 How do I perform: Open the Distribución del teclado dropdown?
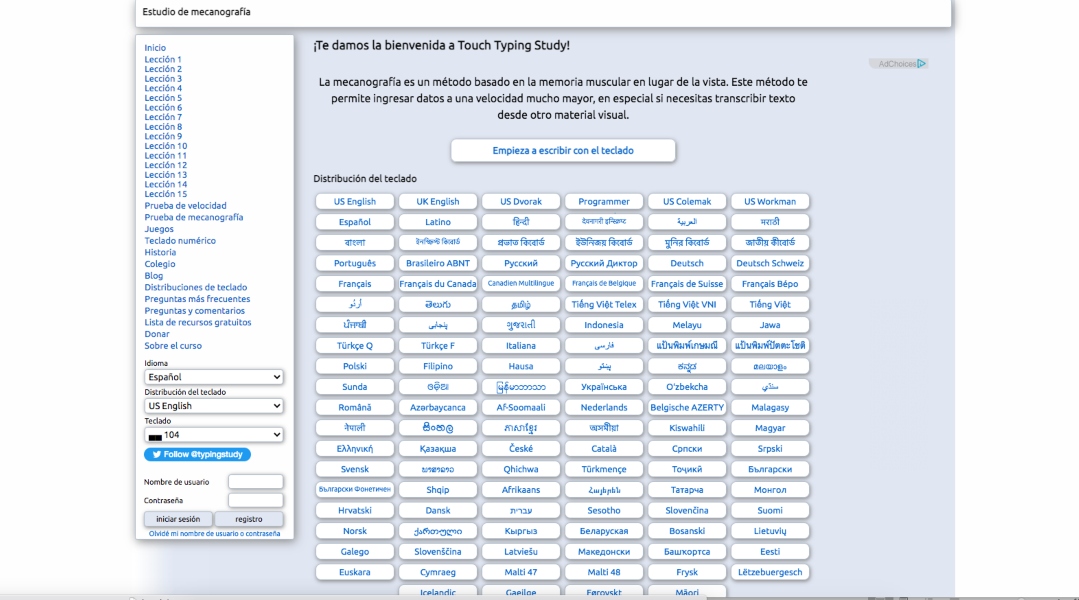pyautogui.click(x=213, y=405)
